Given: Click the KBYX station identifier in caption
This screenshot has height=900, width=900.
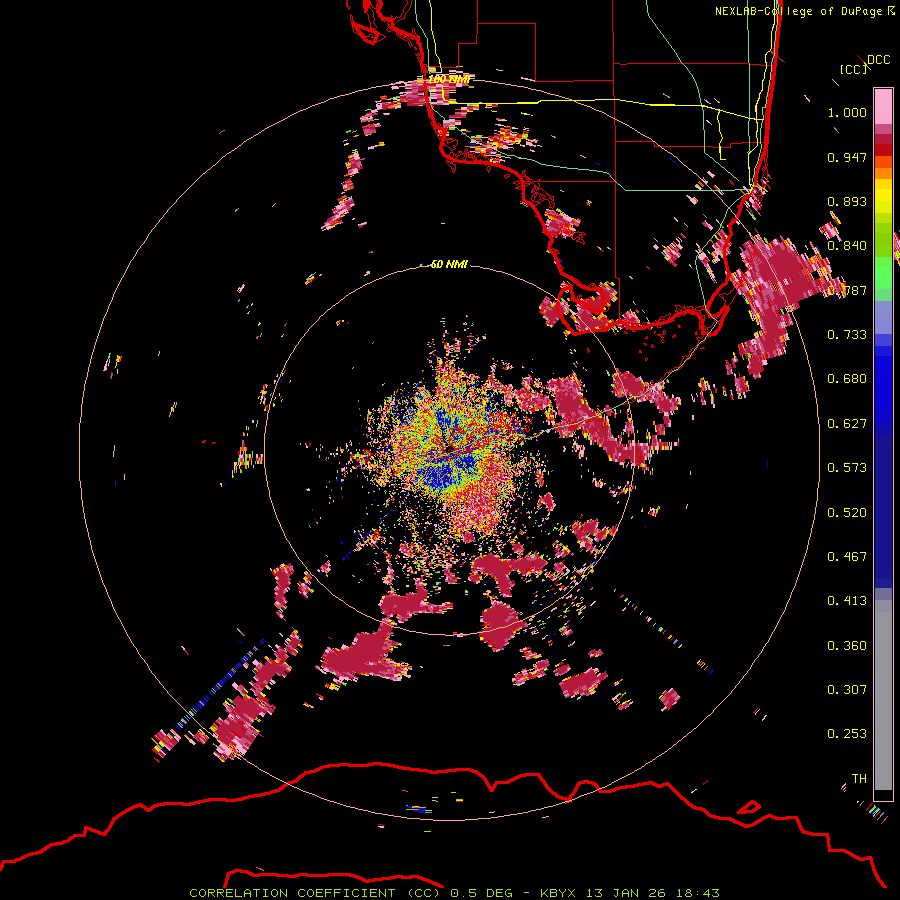Looking at the screenshot, I should [560, 893].
